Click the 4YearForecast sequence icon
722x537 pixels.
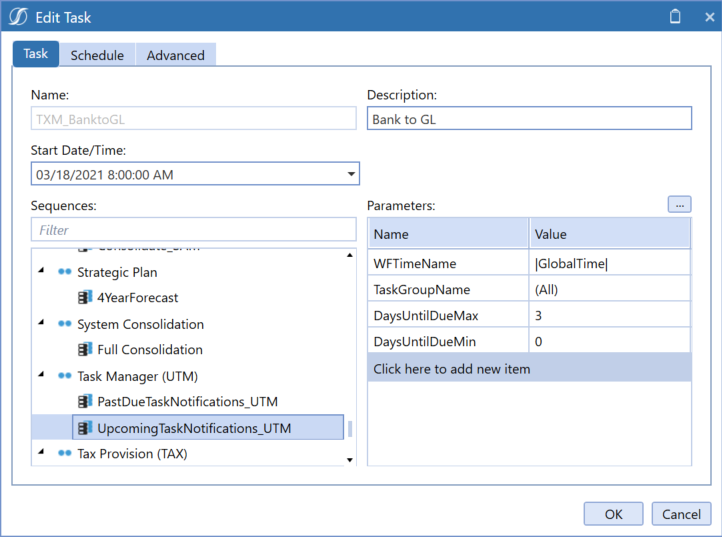(x=85, y=298)
